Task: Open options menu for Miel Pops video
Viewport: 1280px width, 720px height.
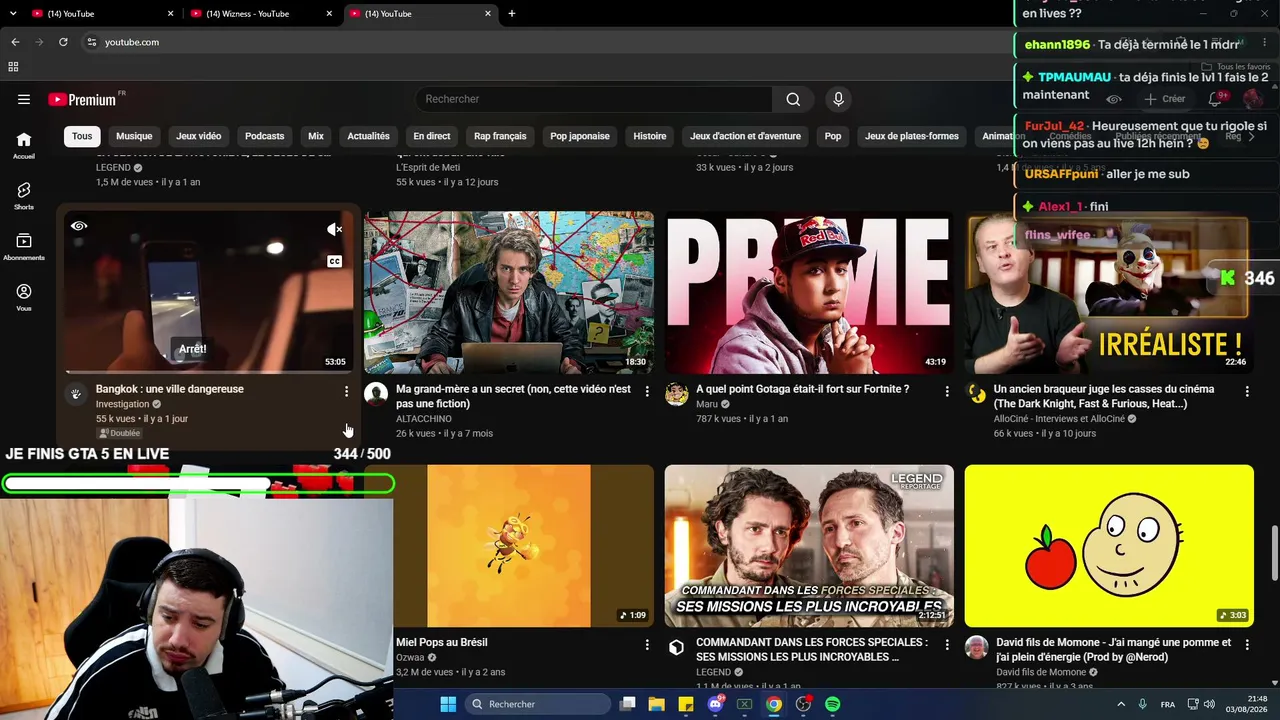Action: (646, 645)
